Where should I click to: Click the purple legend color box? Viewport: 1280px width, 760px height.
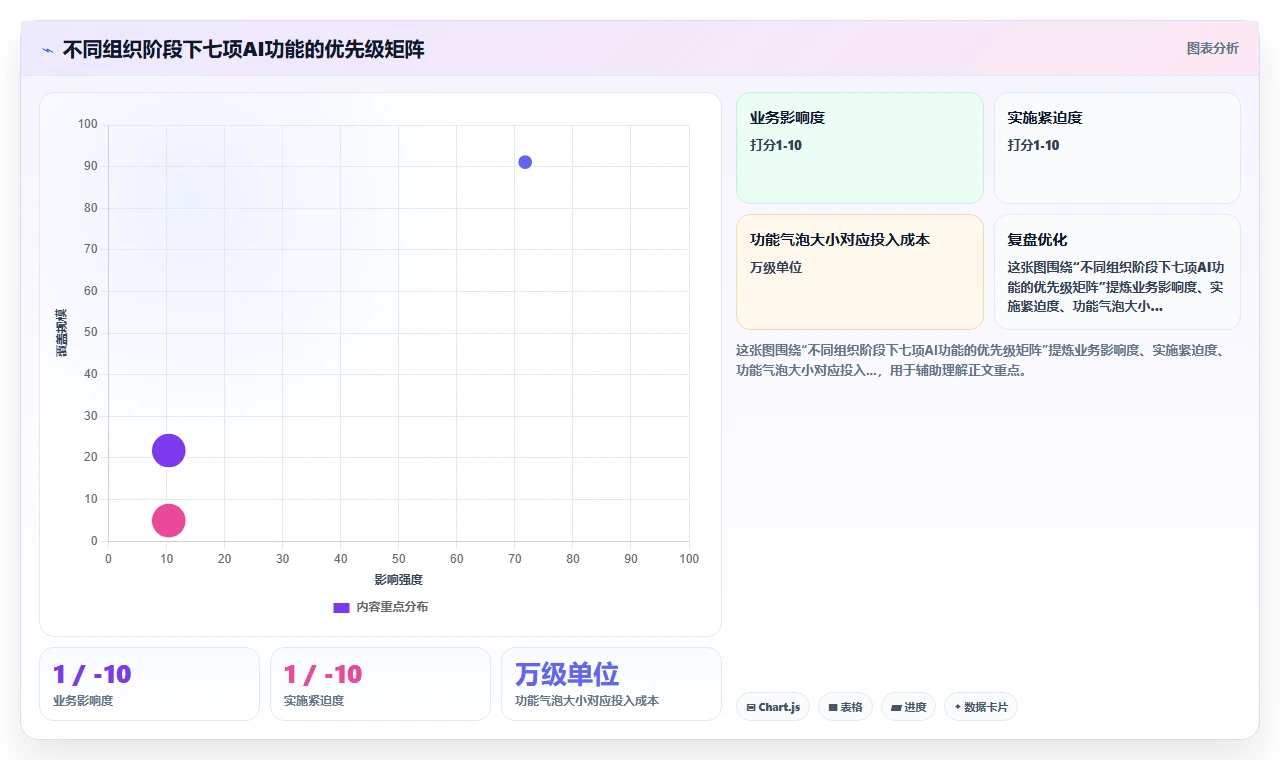pos(341,608)
